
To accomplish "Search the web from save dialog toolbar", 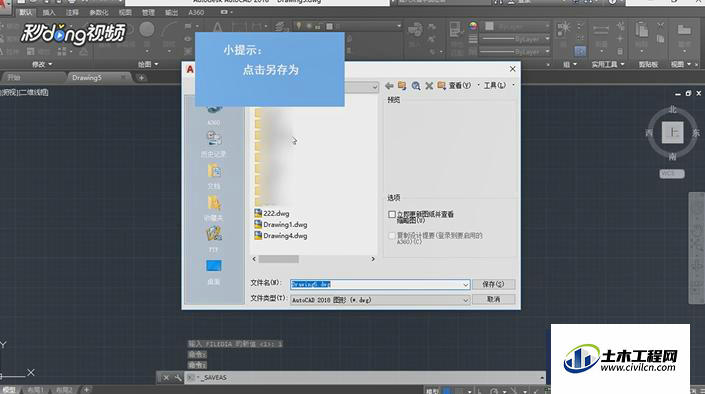I will tap(416, 86).
